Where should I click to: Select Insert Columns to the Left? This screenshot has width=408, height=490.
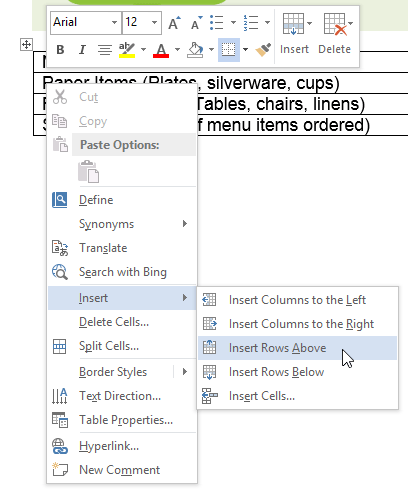[x=297, y=300]
